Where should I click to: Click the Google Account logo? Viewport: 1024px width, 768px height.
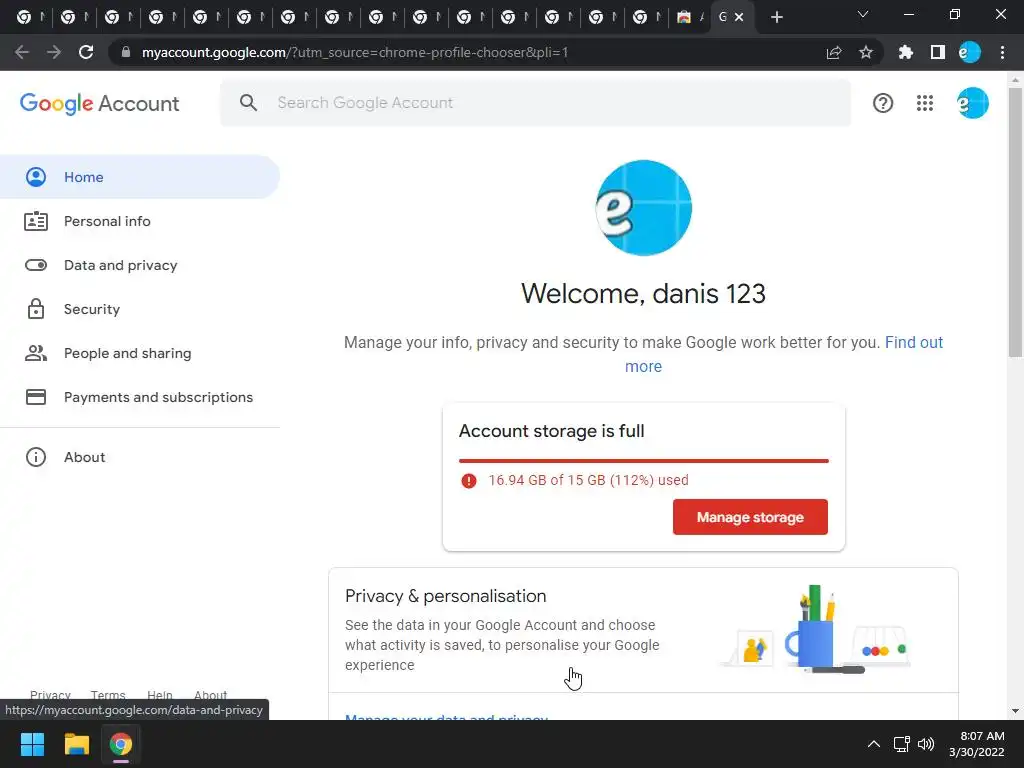(99, 103)
